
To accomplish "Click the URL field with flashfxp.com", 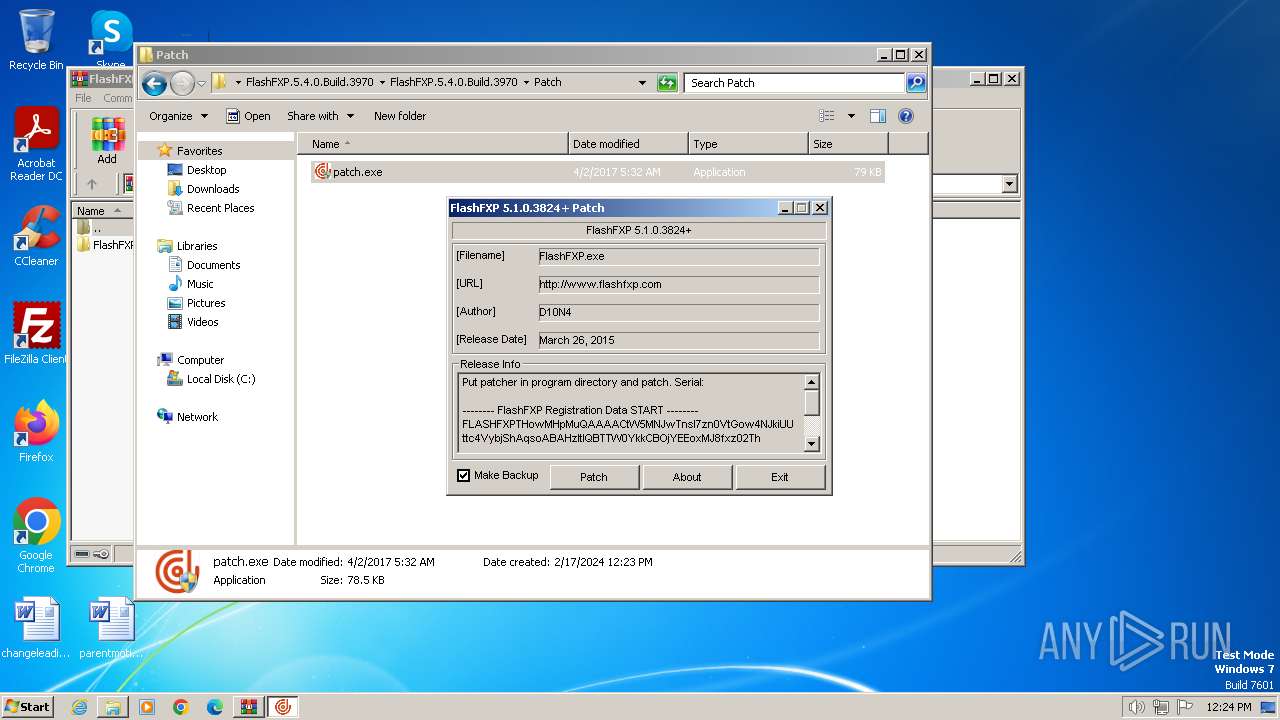I will tap(678, 284).
